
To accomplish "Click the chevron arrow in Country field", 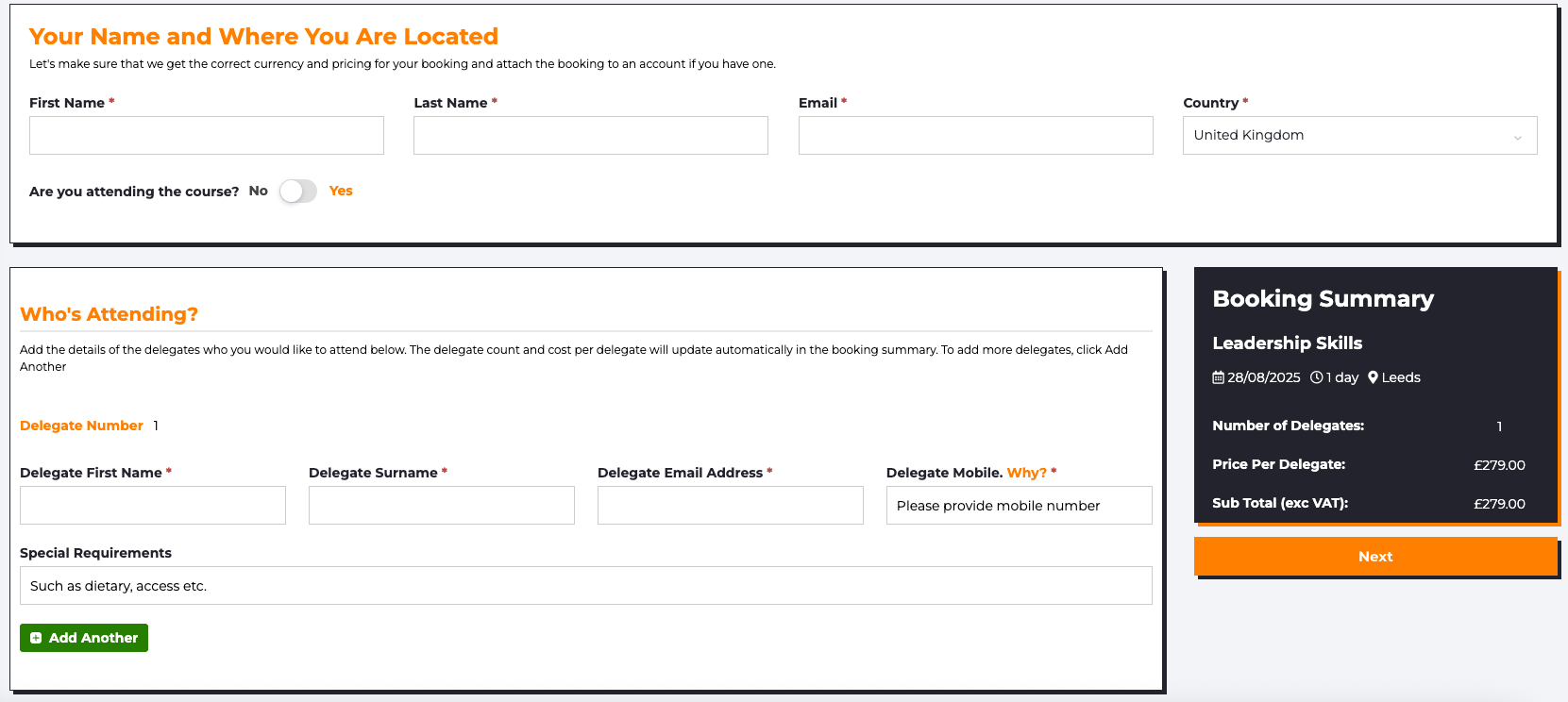I will [1518, 138].
